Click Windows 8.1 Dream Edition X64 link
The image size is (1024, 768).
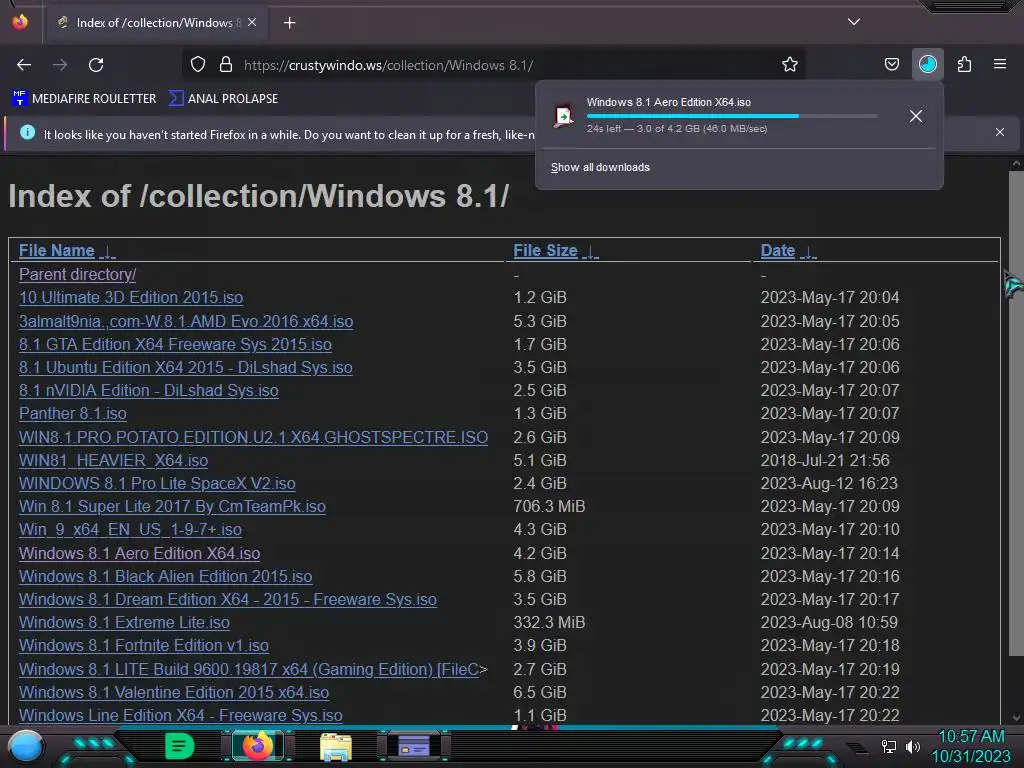pyautogui.click(x=227, y=599)
